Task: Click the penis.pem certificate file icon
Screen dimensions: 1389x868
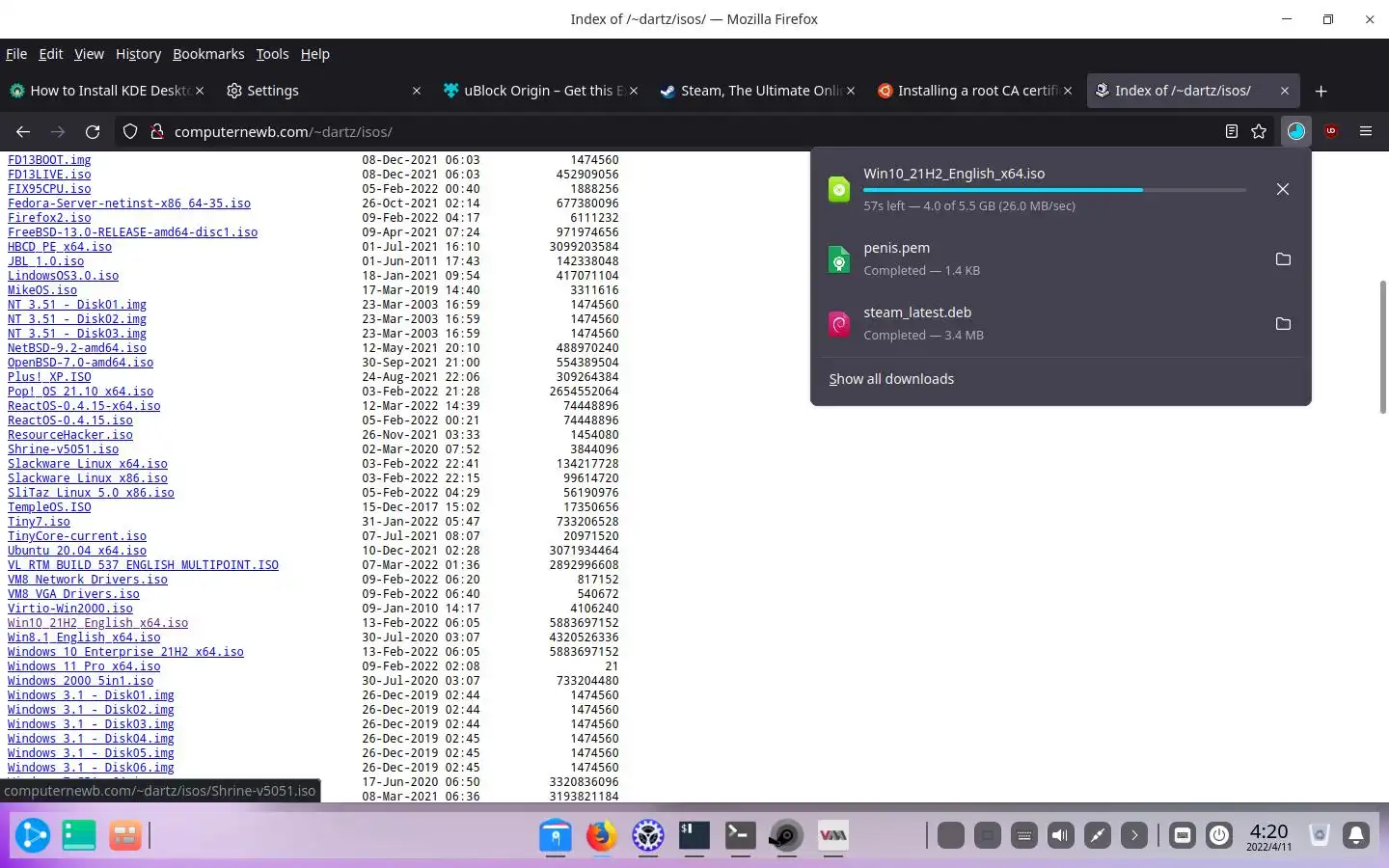Action: [839, 259]
